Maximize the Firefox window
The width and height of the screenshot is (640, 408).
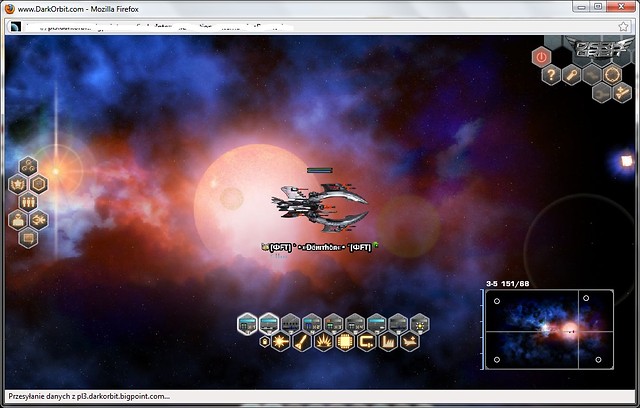(598, 7)
